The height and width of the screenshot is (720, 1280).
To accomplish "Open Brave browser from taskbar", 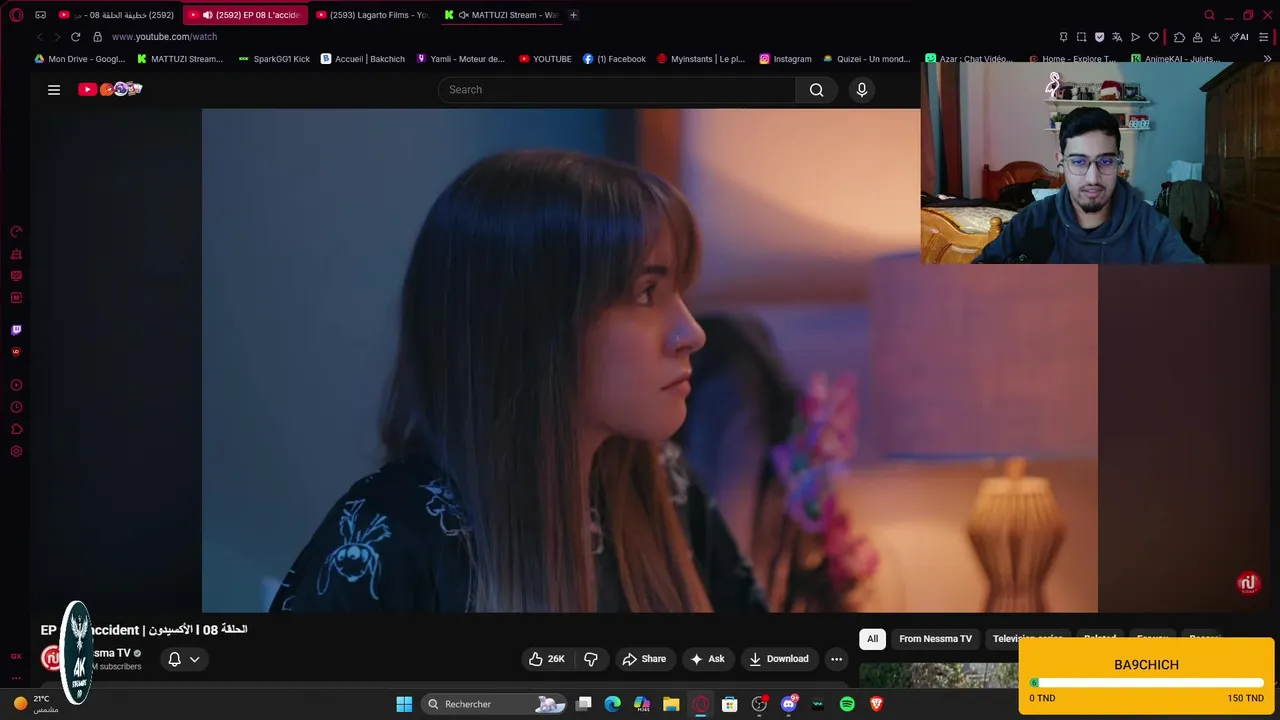I will [876, 704].
